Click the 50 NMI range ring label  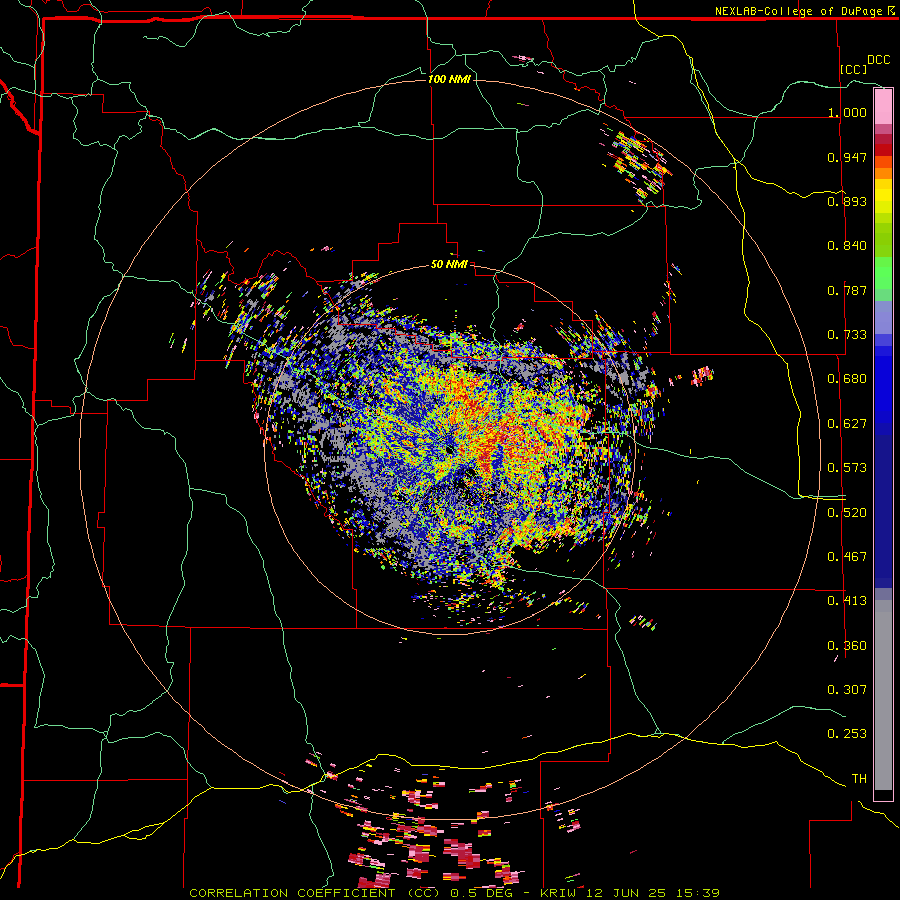point(449,264)
